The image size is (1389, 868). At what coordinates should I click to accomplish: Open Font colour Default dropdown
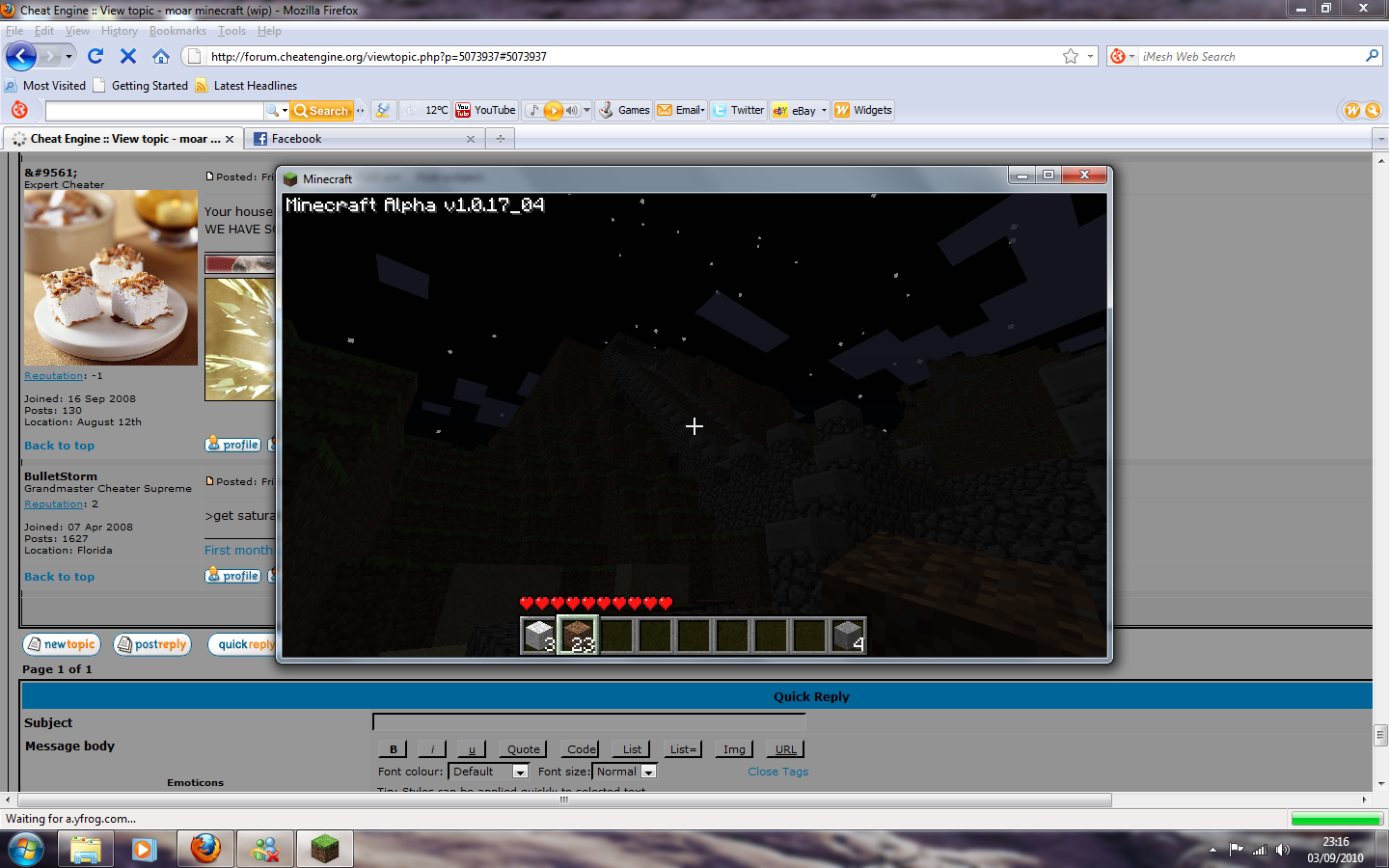[x=489, y=772]
